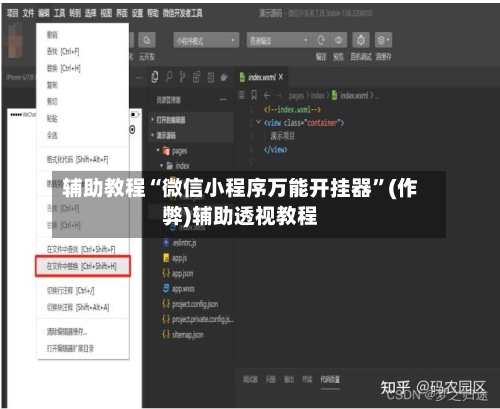The image size is (500, 409).
Task: Collapse the 演示源码 project section
Action: [191, 135]
